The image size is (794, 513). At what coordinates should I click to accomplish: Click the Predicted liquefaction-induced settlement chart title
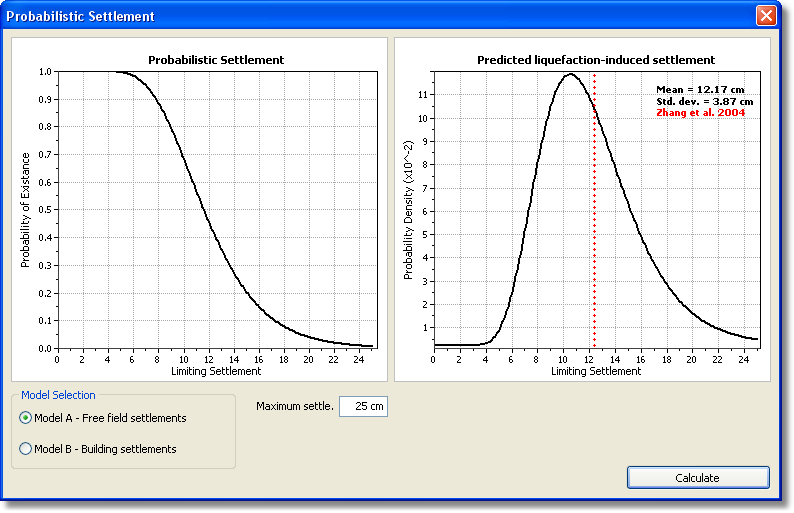tap(595, 60)
